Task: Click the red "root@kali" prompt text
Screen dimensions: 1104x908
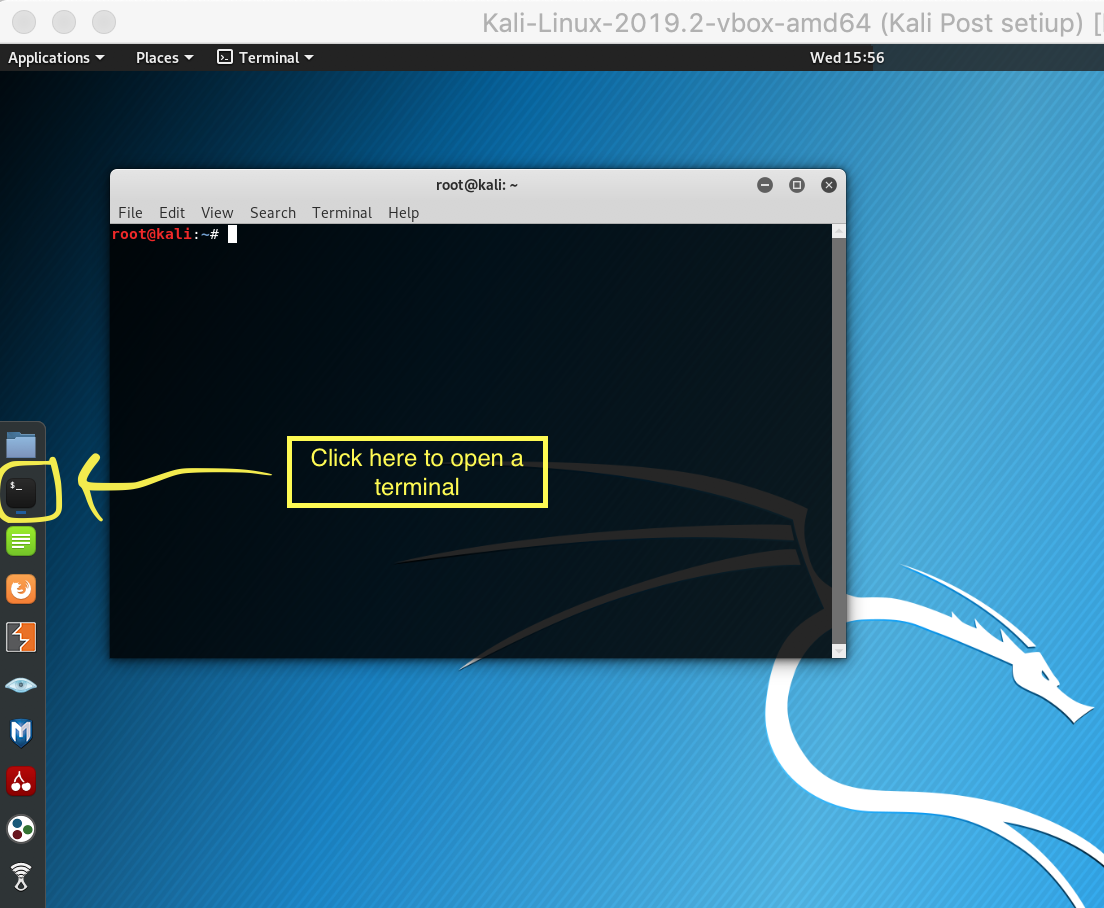Action: 151,234
